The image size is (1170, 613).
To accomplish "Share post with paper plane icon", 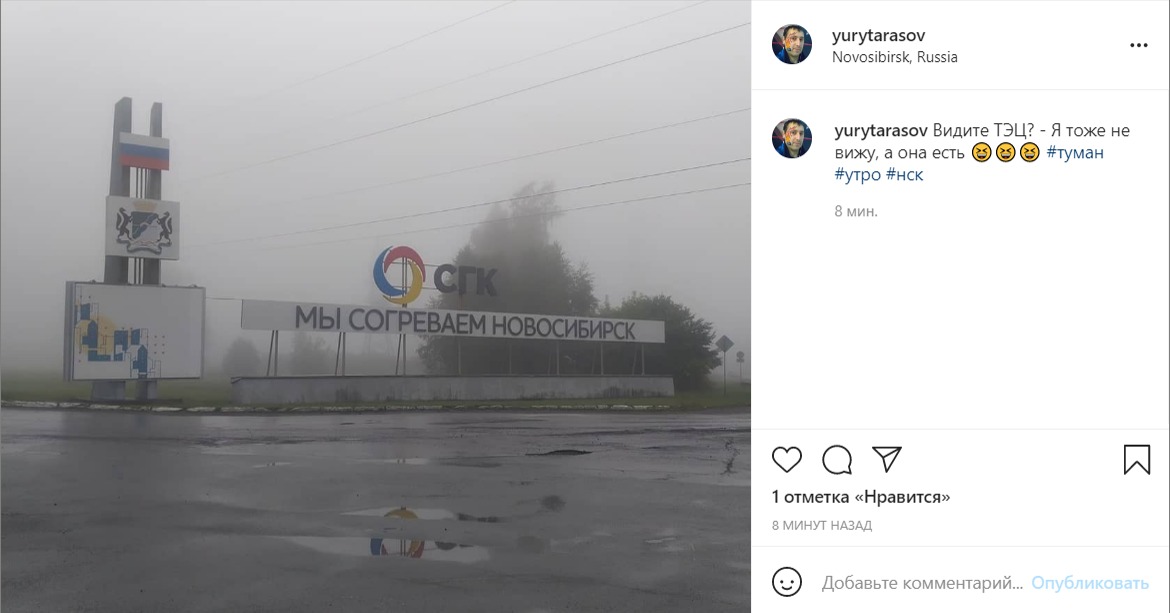I will [886, 459].
